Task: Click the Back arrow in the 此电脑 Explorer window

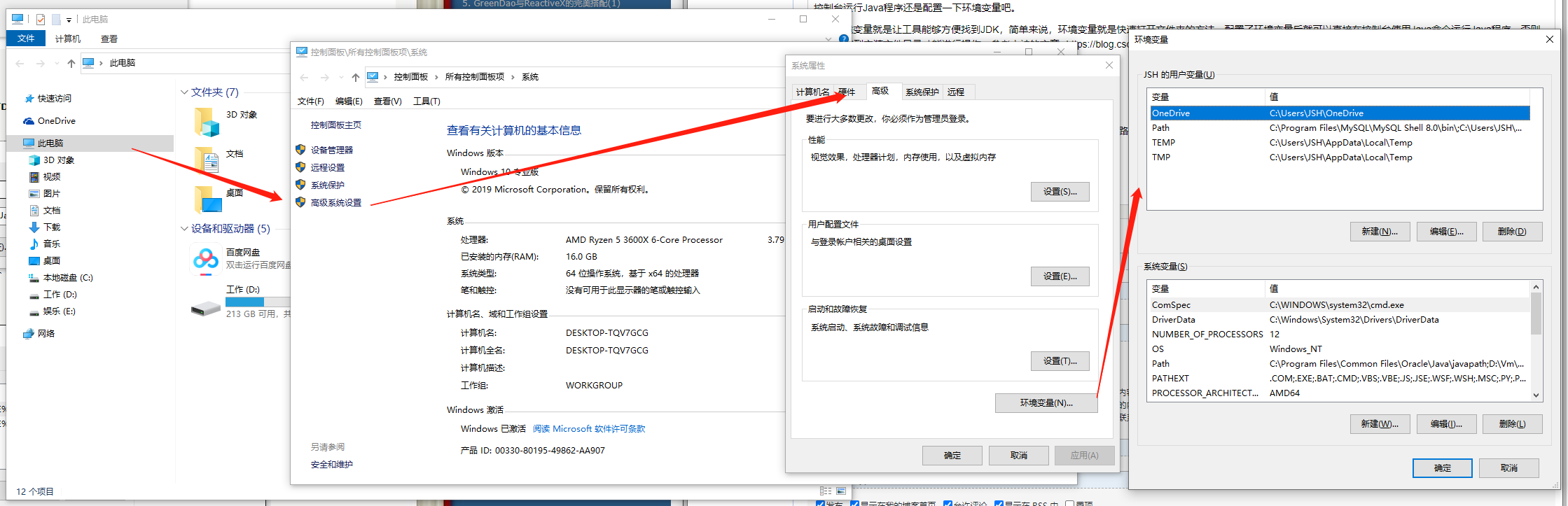Action: tap(20, 64)
